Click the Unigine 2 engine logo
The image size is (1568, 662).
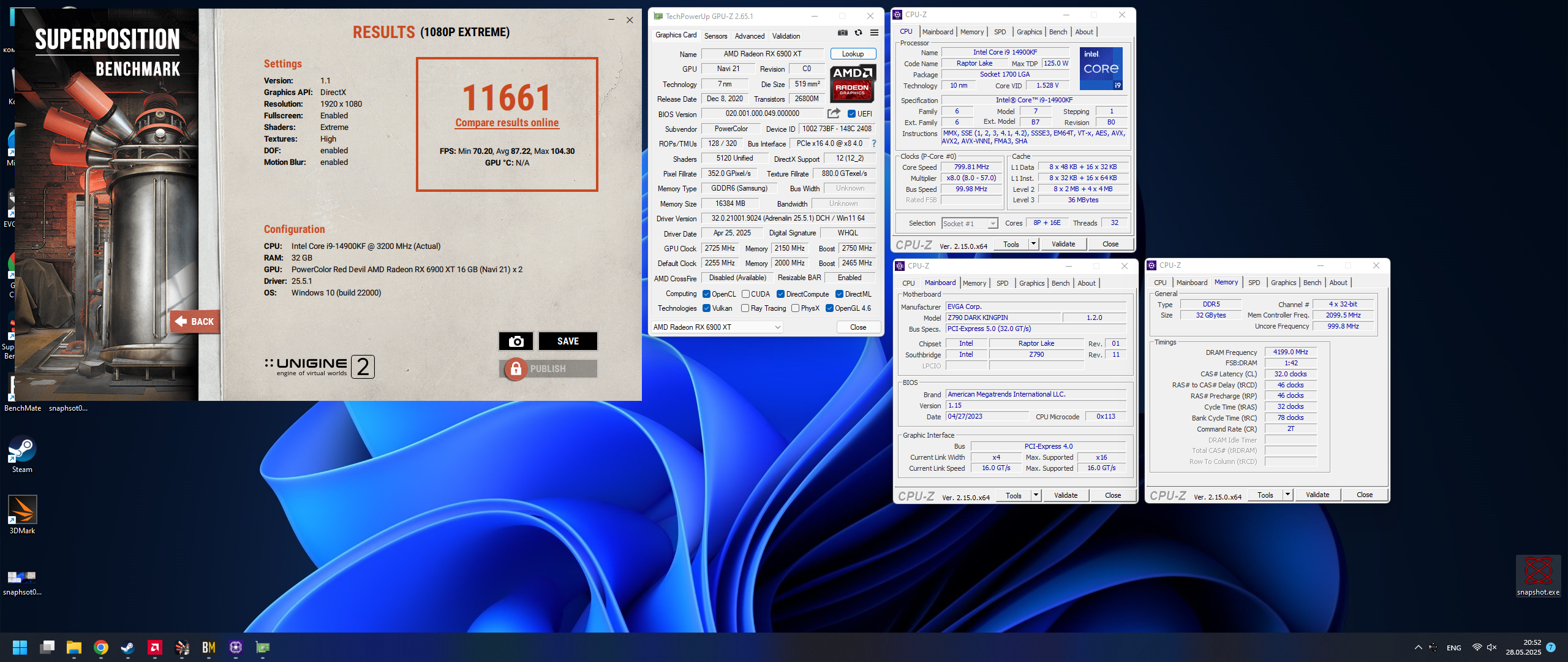click(319, 367)
